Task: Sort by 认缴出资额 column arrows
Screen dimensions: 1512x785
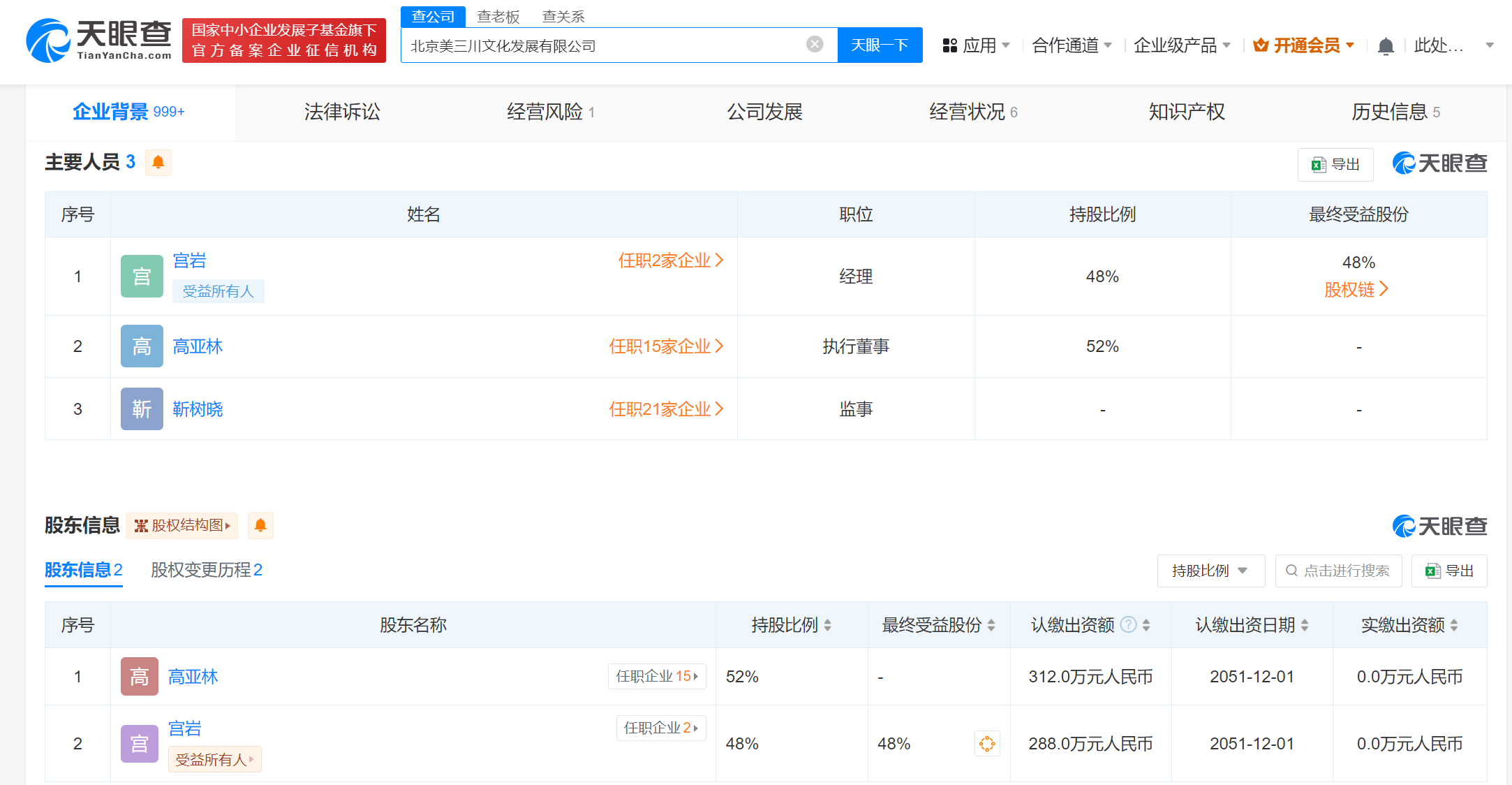Action: pos(1146,625)
